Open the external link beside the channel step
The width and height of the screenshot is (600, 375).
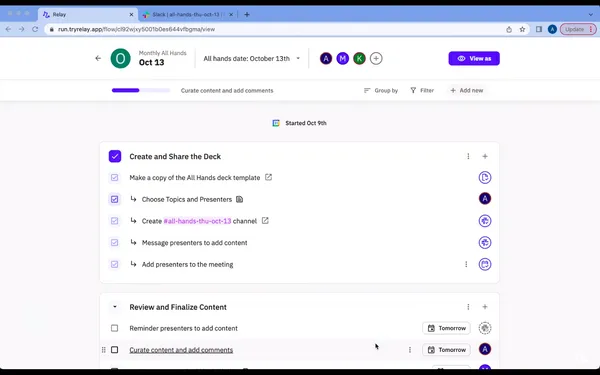265,220
